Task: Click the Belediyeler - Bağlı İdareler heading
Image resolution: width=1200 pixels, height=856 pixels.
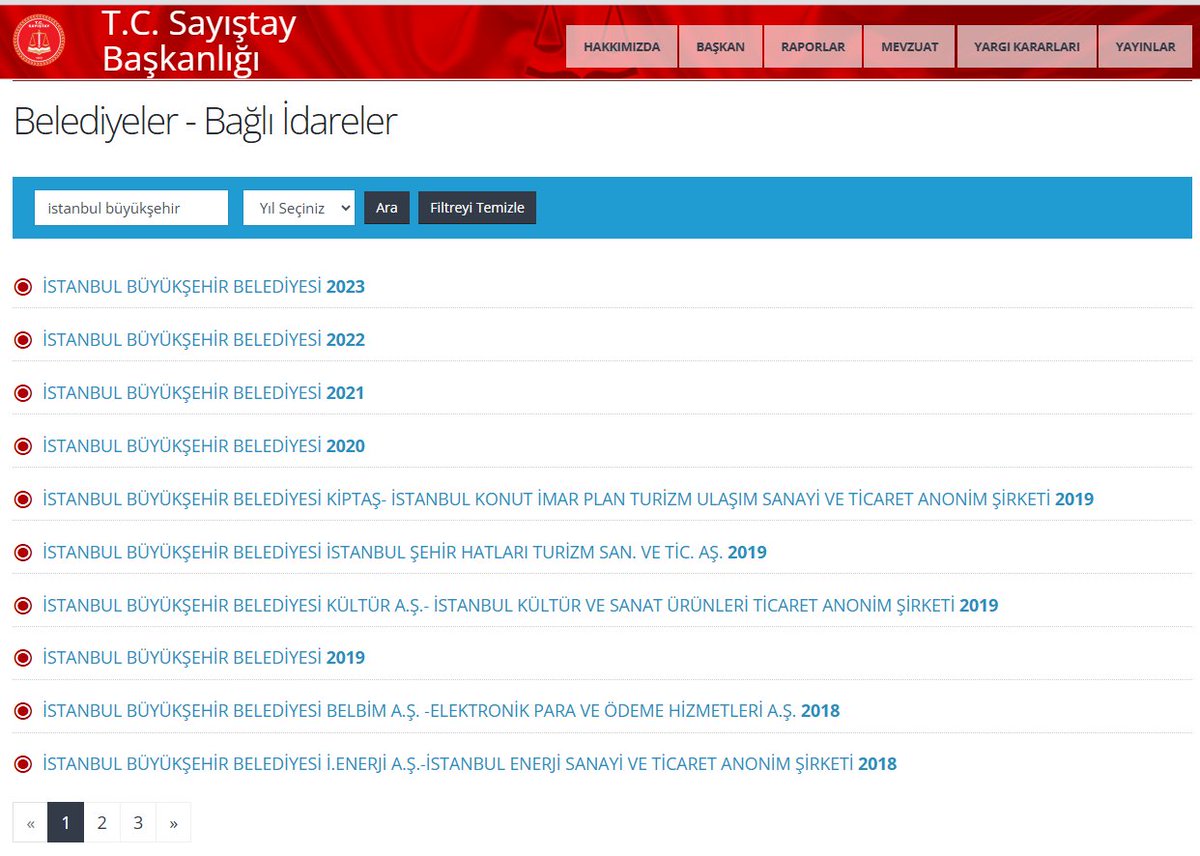Action: point(205,121)
